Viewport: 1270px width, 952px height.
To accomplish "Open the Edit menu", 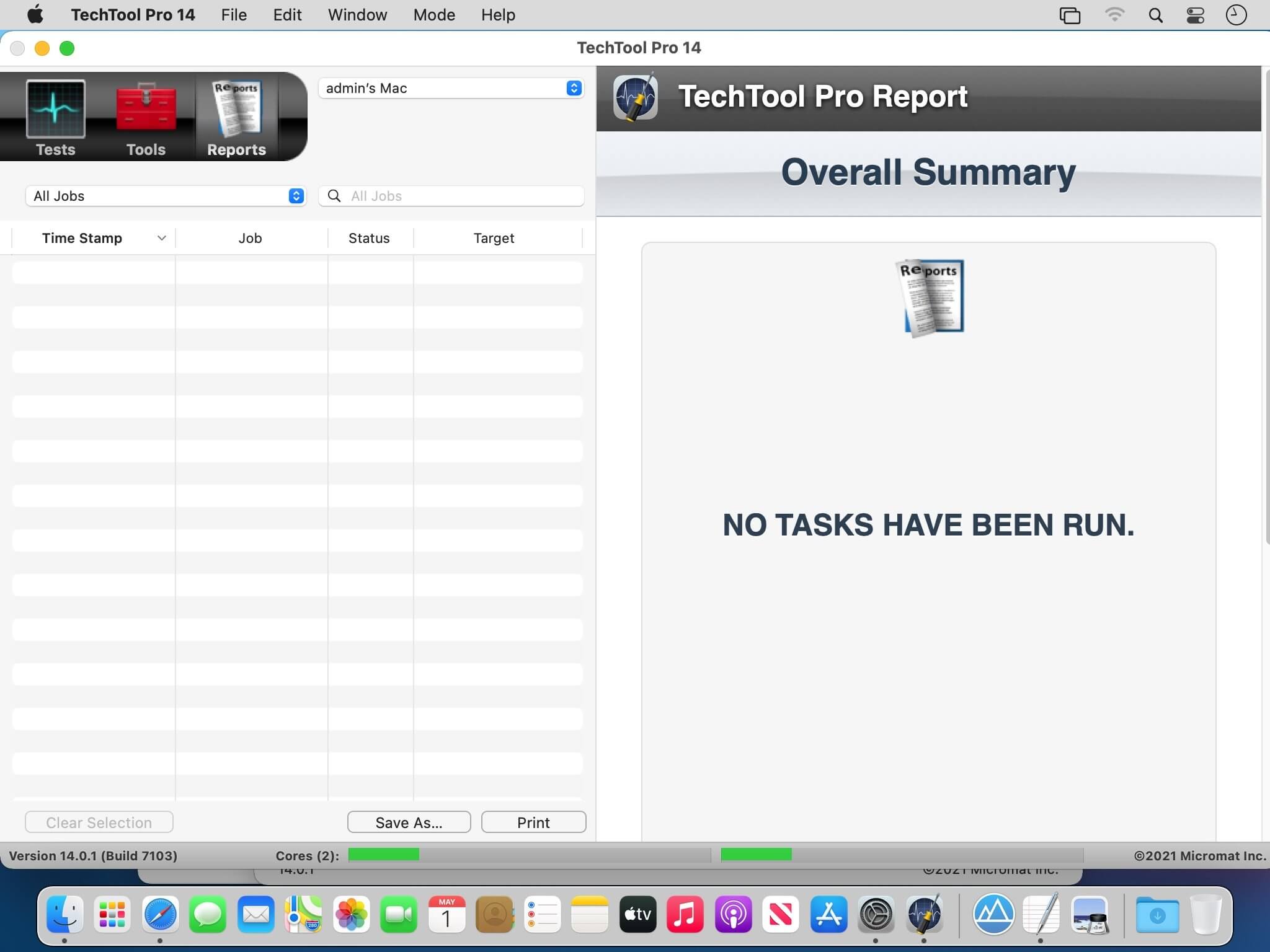I will pos(287,15).
